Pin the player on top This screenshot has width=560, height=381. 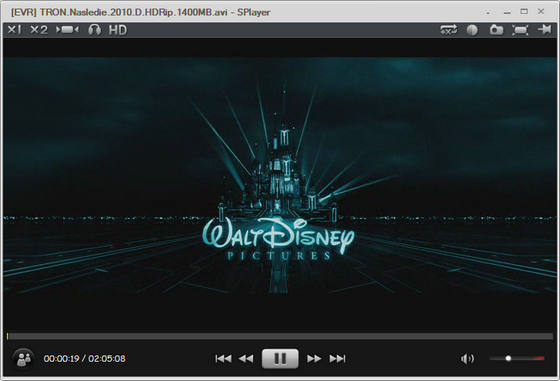pos(545,30)
